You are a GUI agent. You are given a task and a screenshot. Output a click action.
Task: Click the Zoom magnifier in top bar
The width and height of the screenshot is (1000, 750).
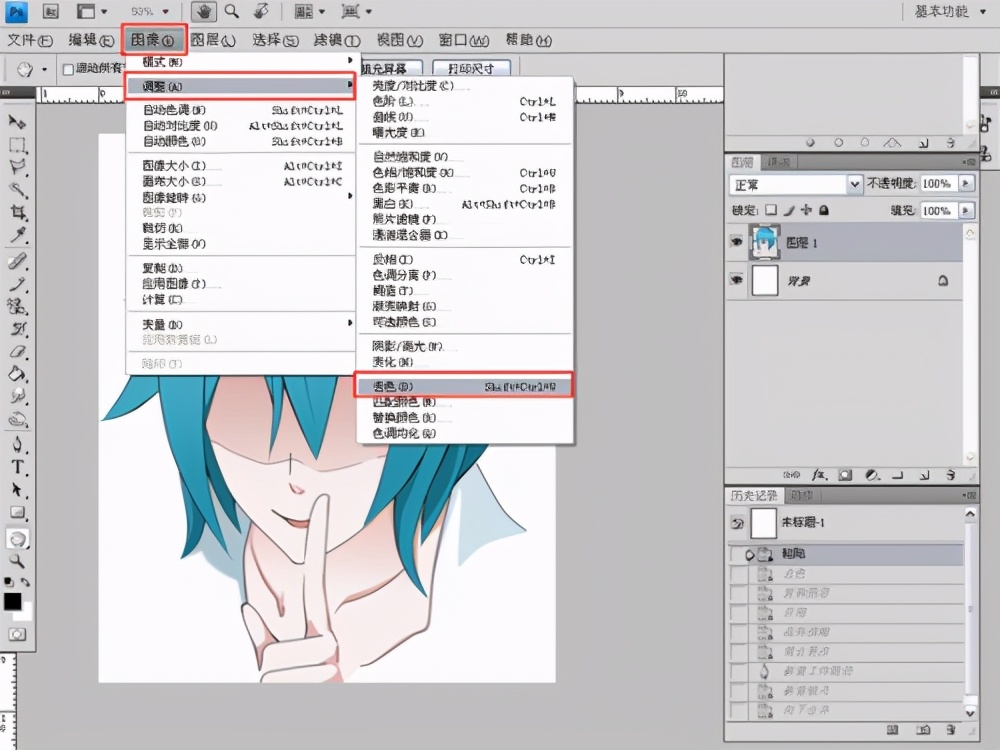[231, 12]
